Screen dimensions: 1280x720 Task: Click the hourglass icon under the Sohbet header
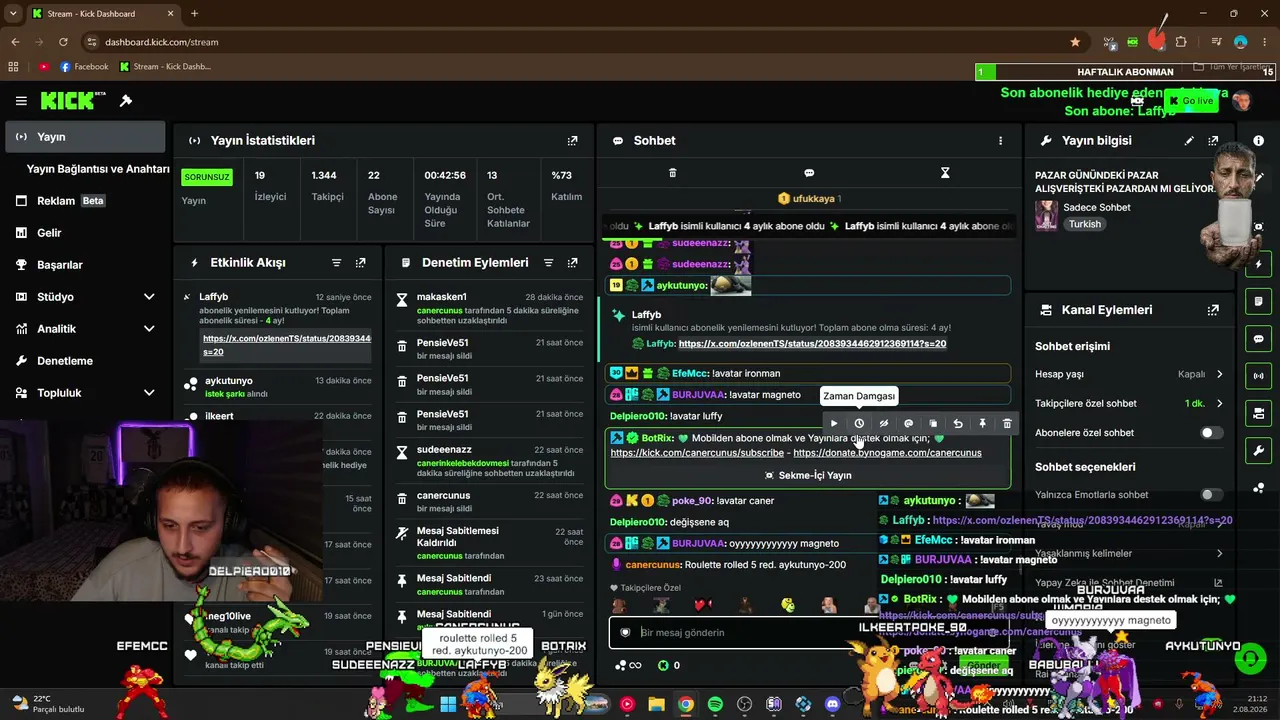coord(945,173)
